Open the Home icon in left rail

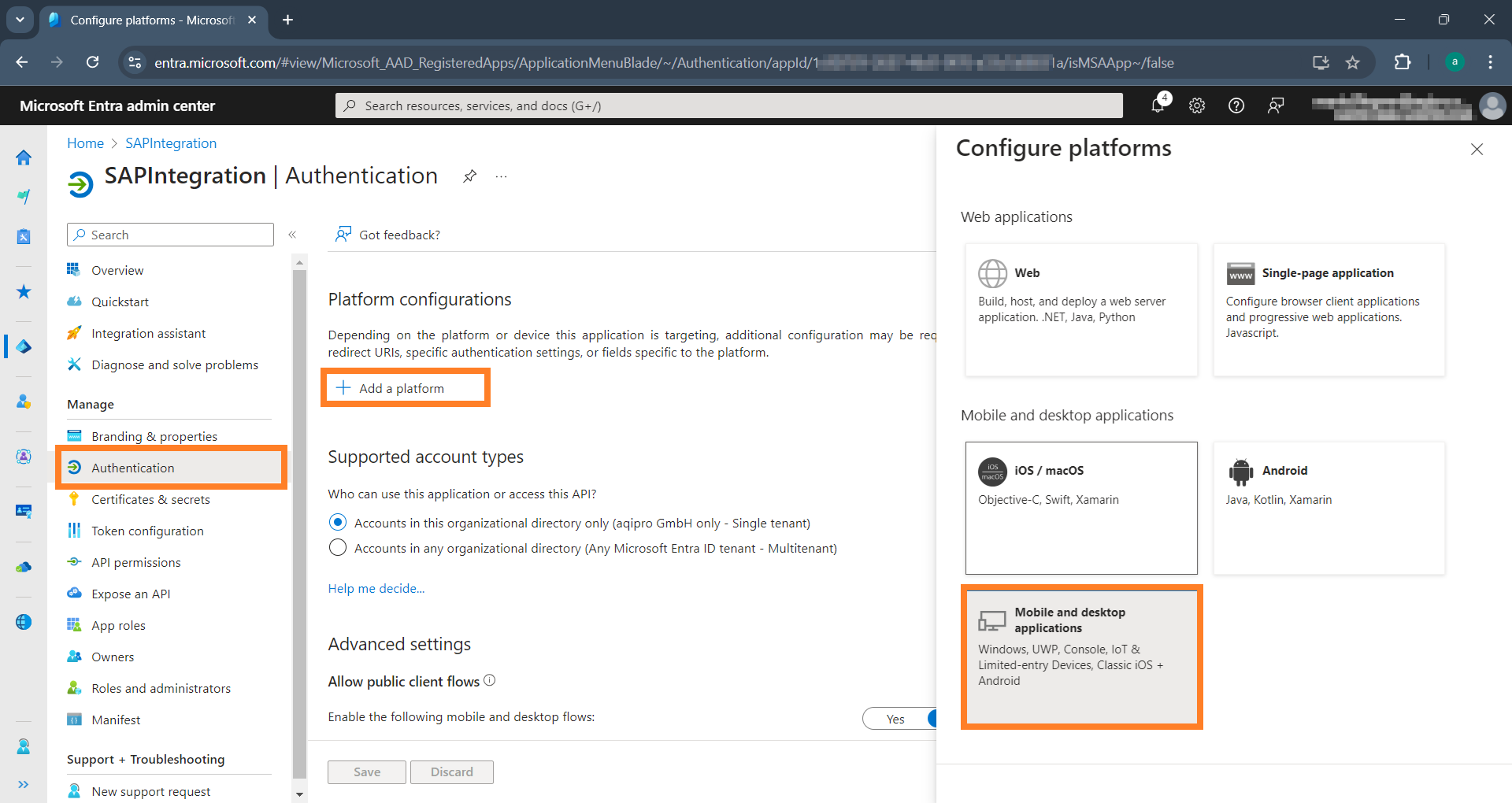click(24, 157)
